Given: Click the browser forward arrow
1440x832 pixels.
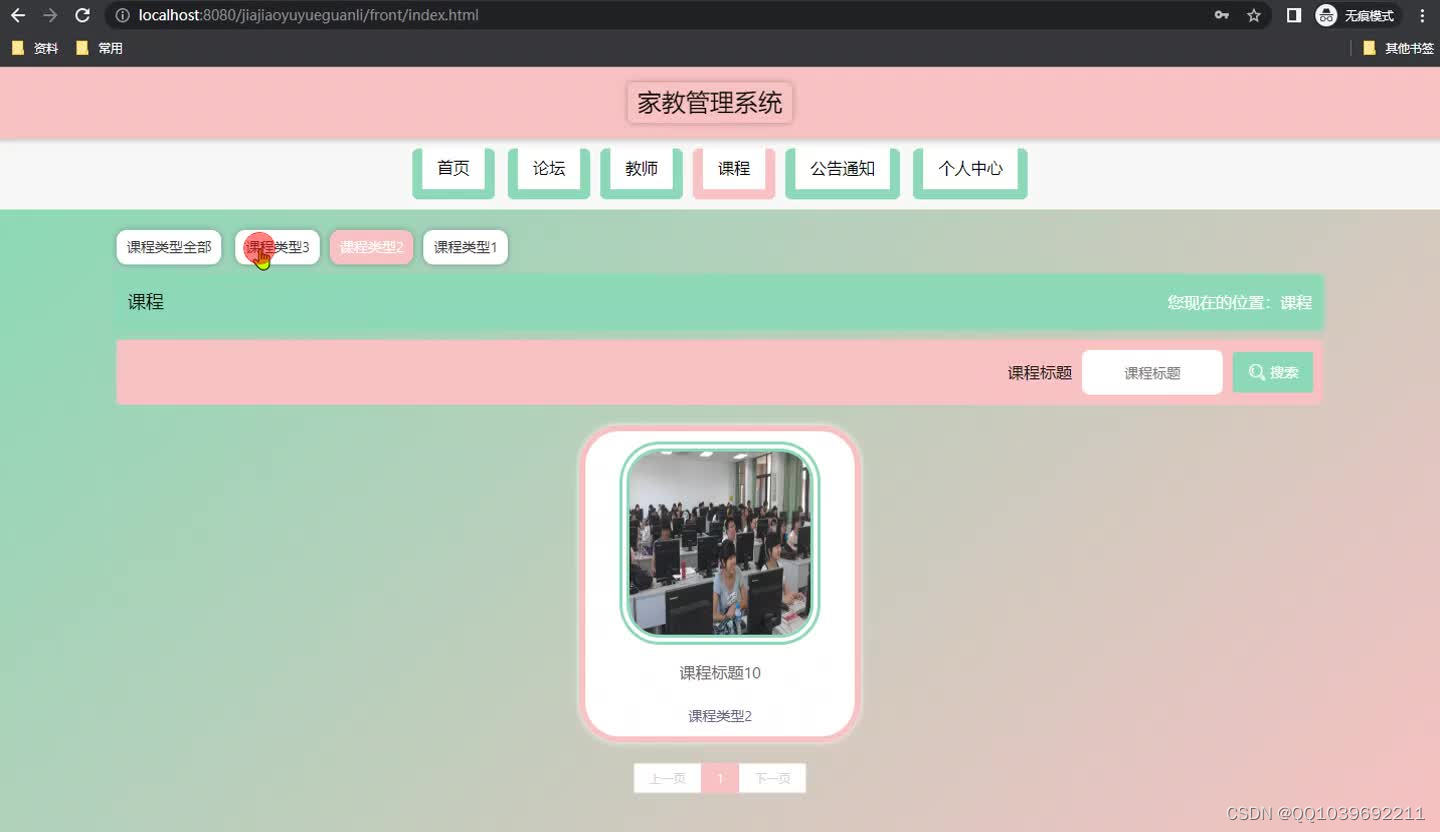Looking at the screenshot, I should (49, 15).
